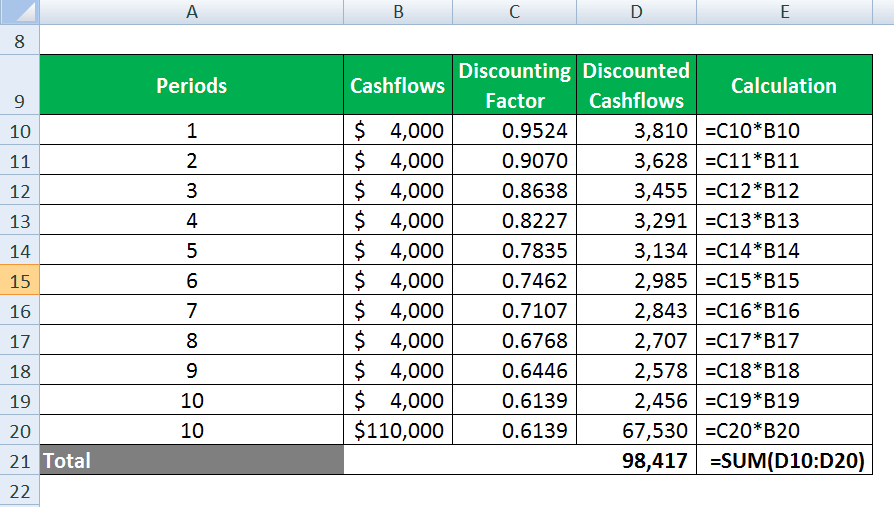Click the Discounting Factor header cell
The width and height of the screenshot is (894, 507).
point(514,85)
